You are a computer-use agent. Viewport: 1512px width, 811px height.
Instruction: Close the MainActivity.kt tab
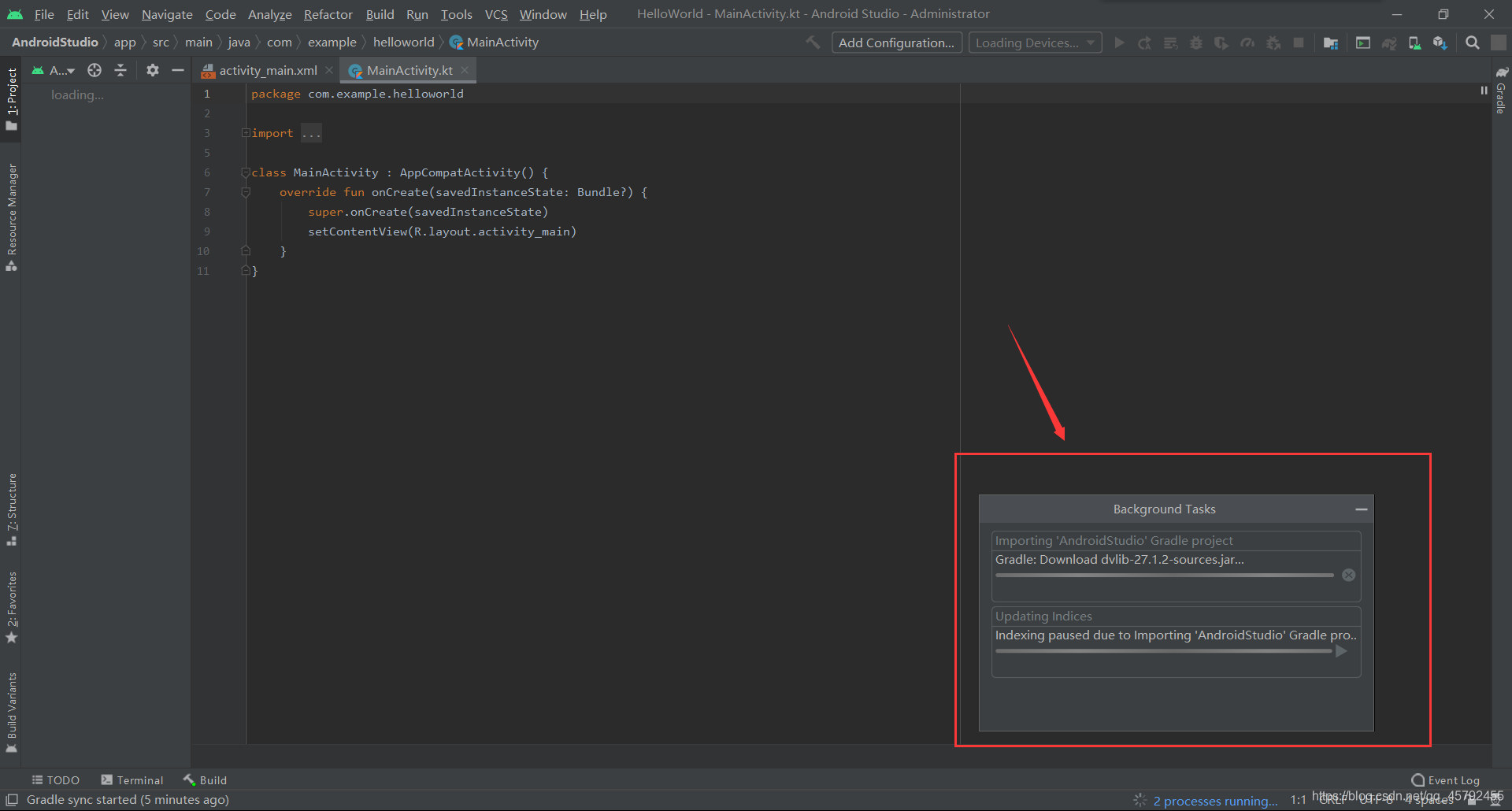pos(465,70)
